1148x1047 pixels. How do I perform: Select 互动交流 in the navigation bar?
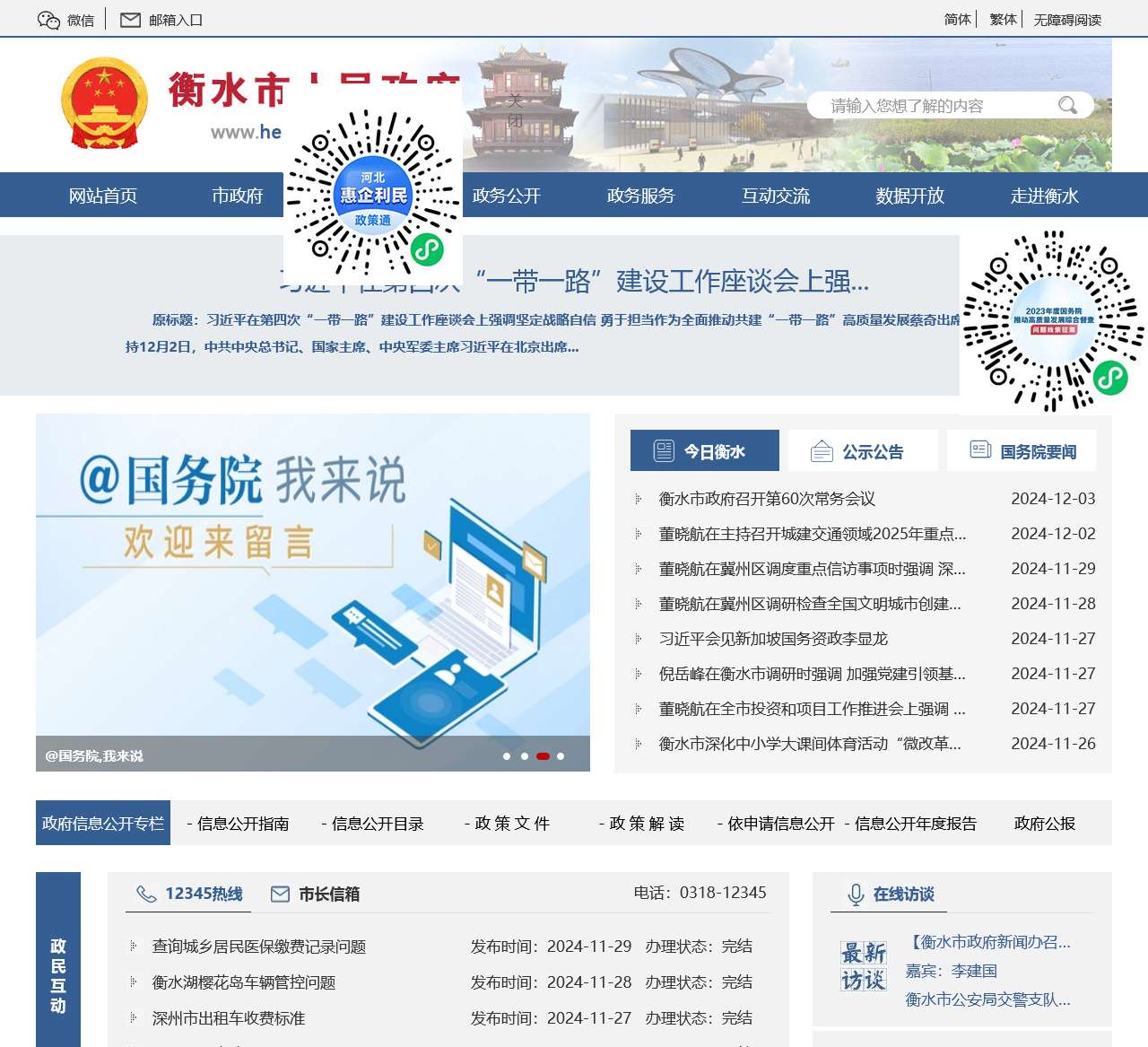coord(776,196)
